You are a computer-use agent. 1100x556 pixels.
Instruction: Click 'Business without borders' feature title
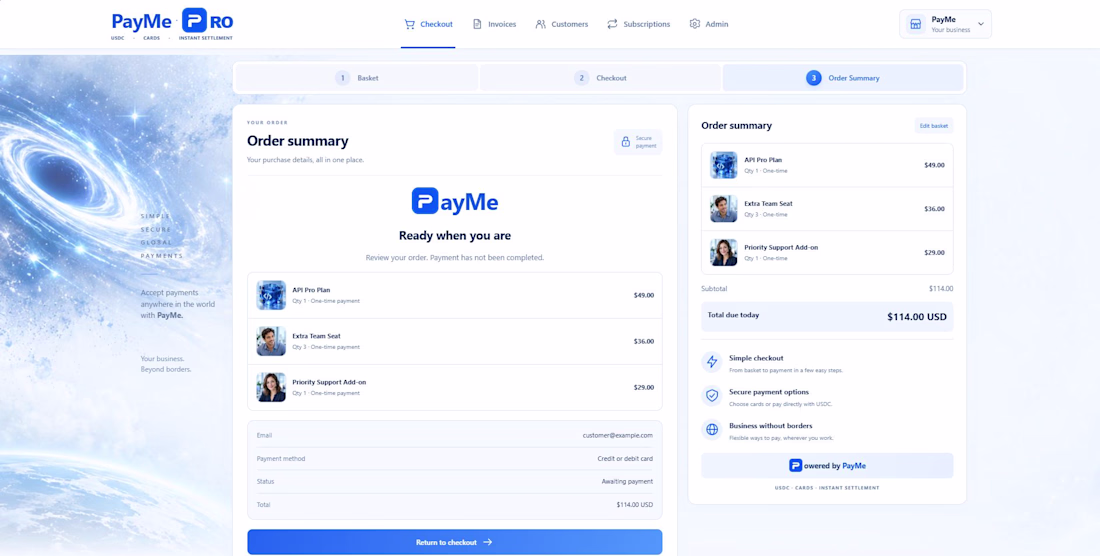tap(770, 426)
